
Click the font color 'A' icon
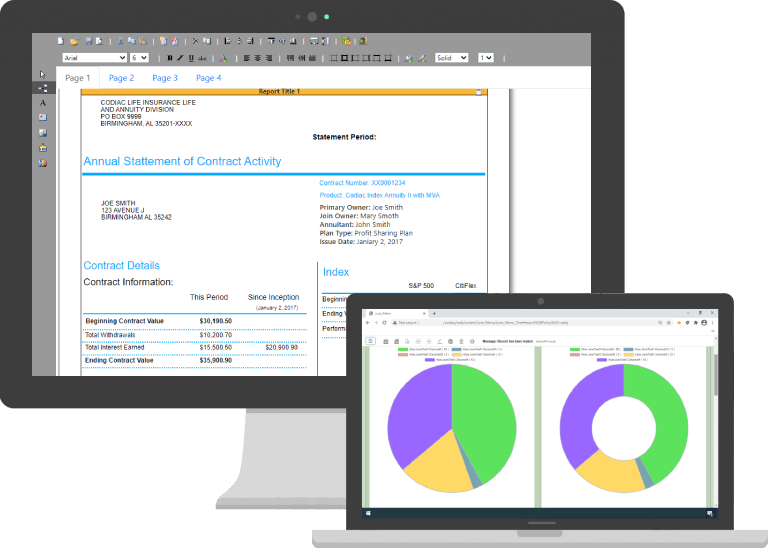[224, 58]
